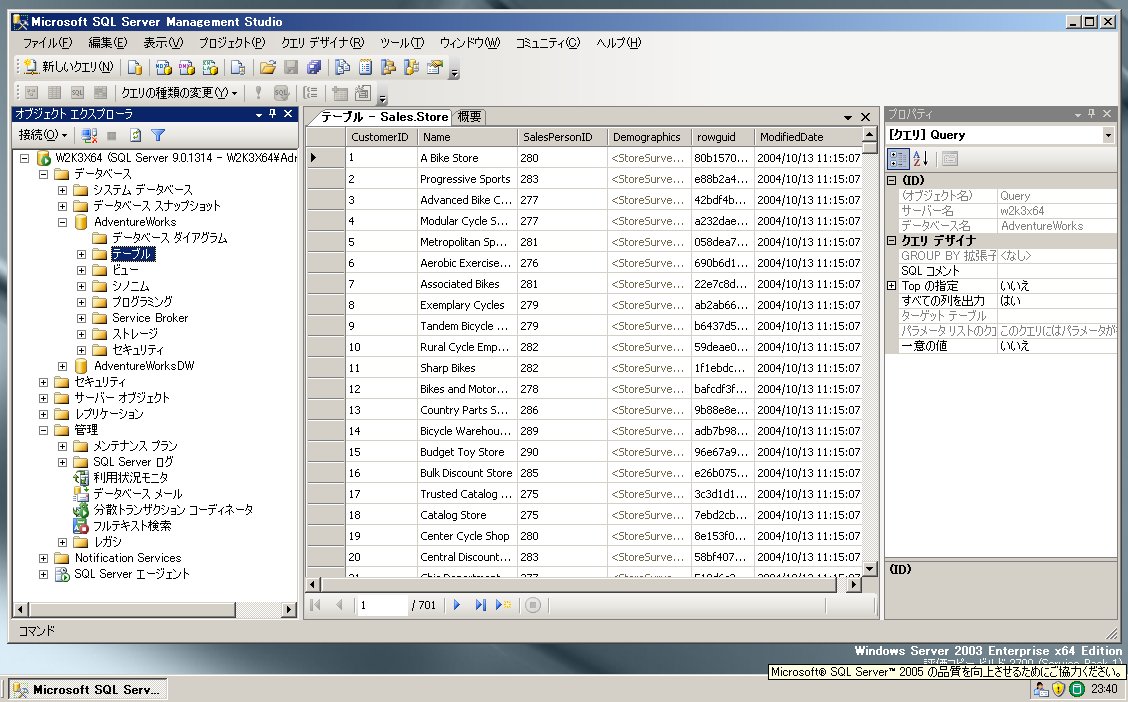The height and width of the screenshot is (702, 1128).
Task: Collapse the AdventureWorks database node
Action: tap(63, 222)
